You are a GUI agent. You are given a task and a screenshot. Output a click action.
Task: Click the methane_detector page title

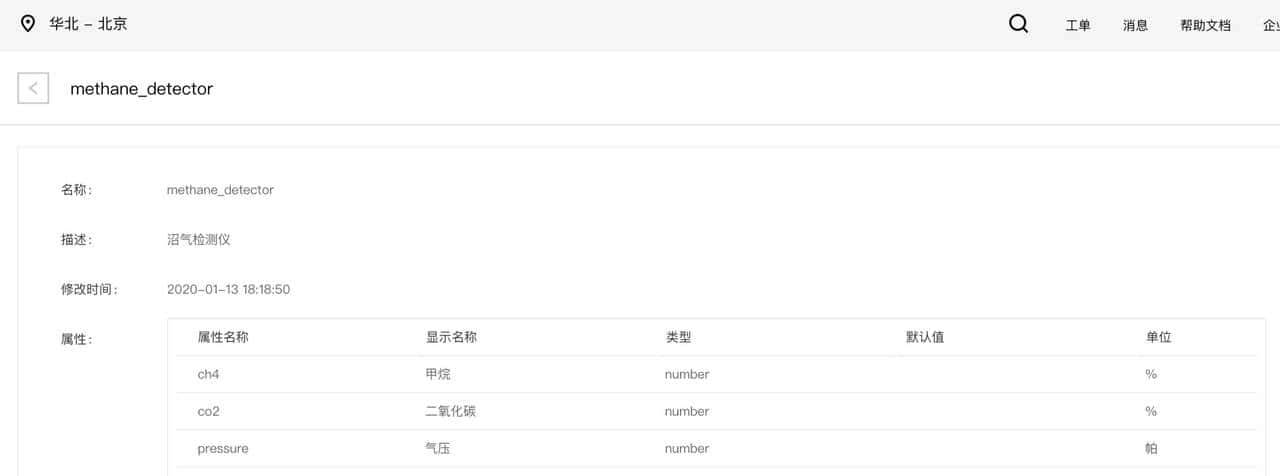pos(141,89)
